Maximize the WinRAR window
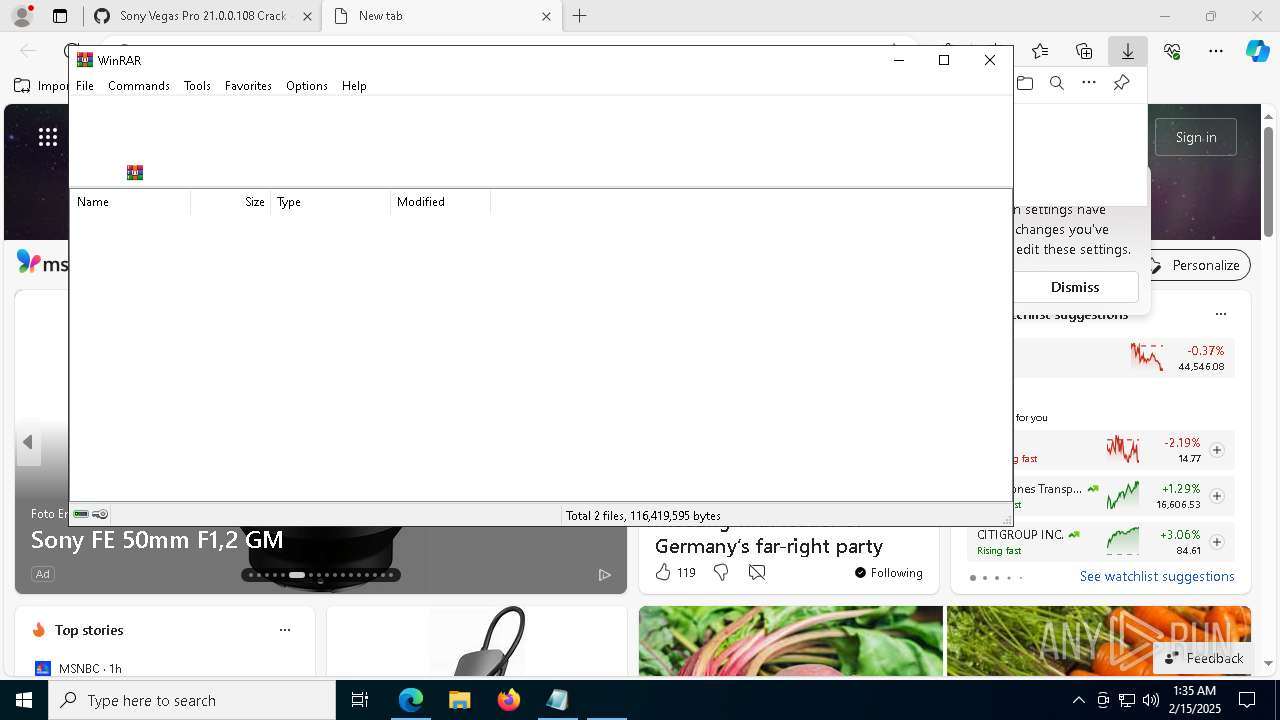1280x720 pixels. (x=944, y=60)
